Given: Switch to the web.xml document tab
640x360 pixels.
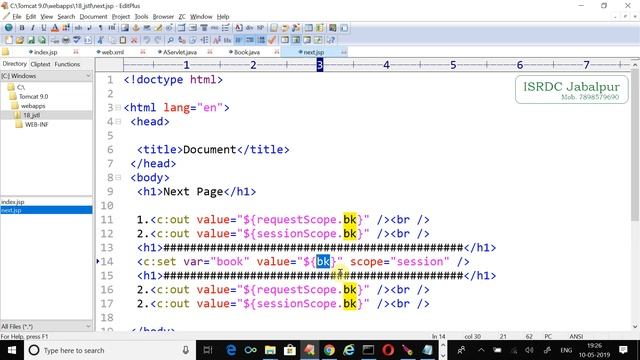Looking at the screenshot, I should pyautogui.click(x=113, y=52).
